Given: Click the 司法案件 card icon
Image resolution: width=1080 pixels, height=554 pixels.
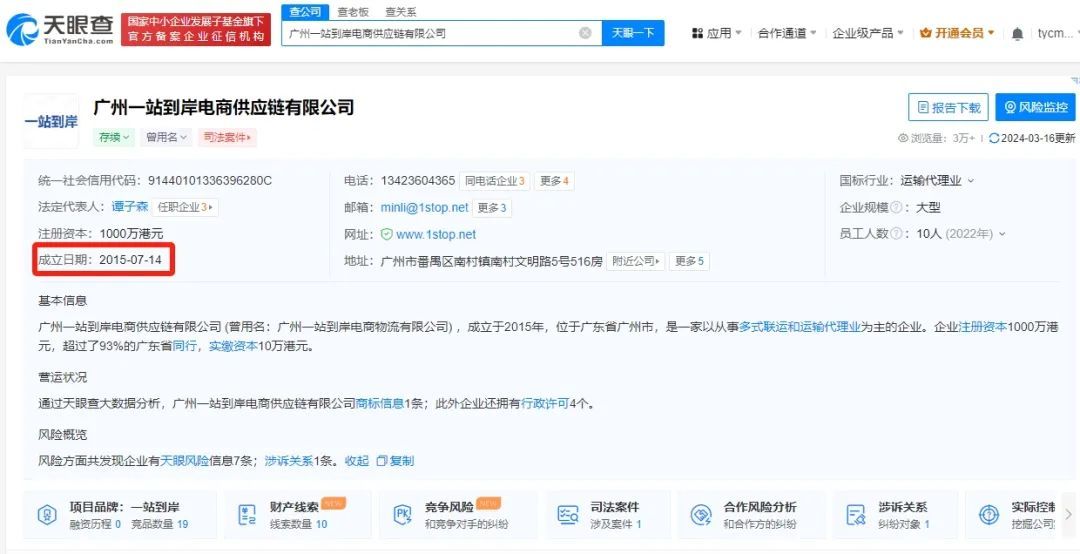Looking at the screenshot, I should [568, 515].
